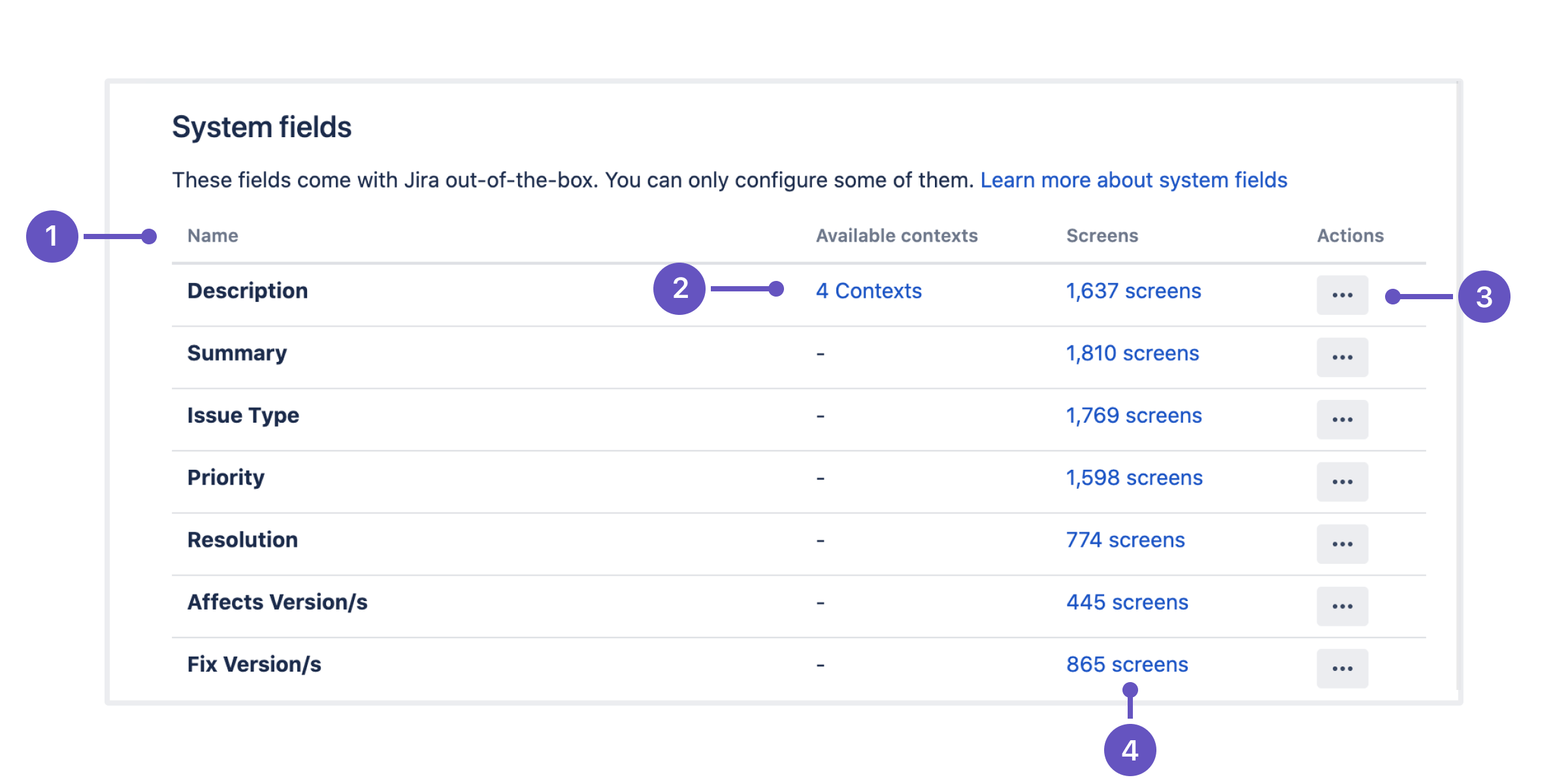Image resolution: width=1568 pixels, height=784 pixels.
Task: Open the actions menu for the Resolution row
Action: [1342, 544]
